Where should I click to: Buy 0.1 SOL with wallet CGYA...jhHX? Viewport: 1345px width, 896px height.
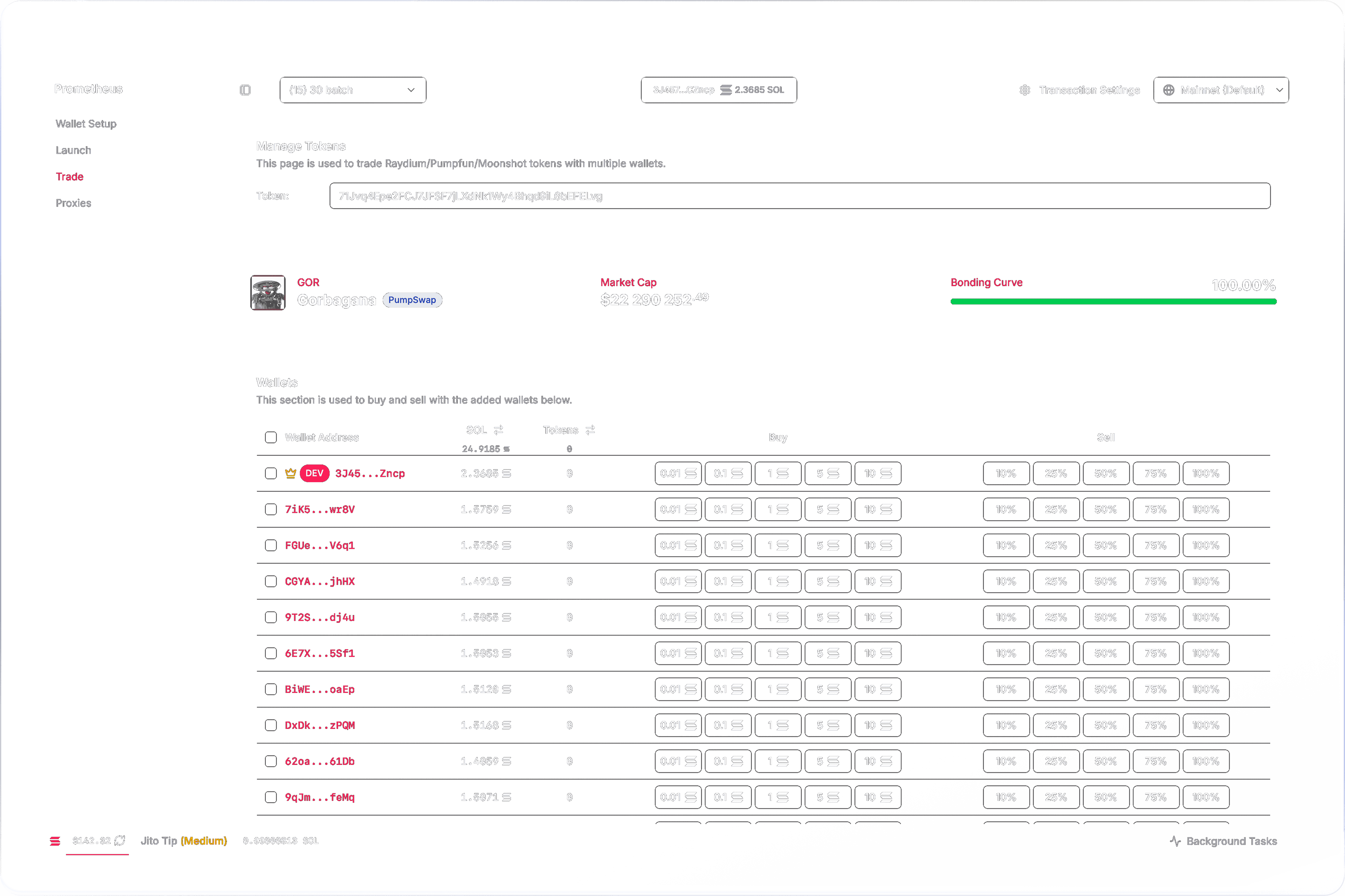click(x=727, y=581)
